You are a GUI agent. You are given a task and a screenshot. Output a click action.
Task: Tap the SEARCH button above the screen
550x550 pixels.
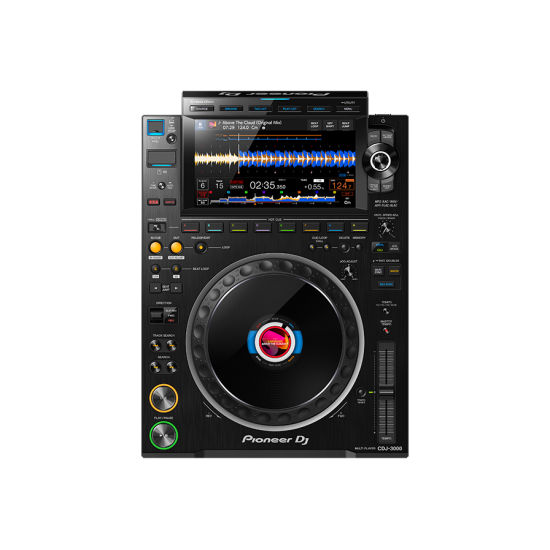[318, 109]
